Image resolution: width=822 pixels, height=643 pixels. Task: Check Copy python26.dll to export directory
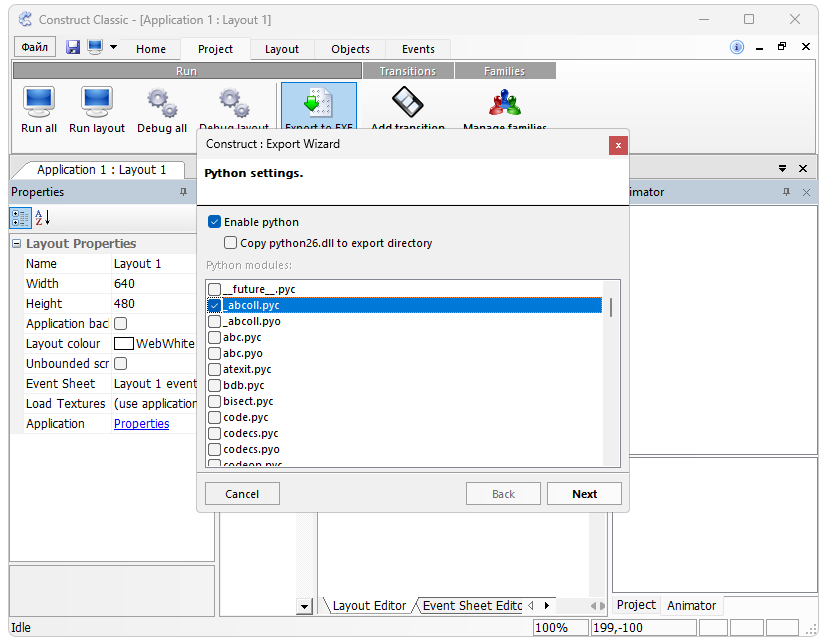[231, 243]
